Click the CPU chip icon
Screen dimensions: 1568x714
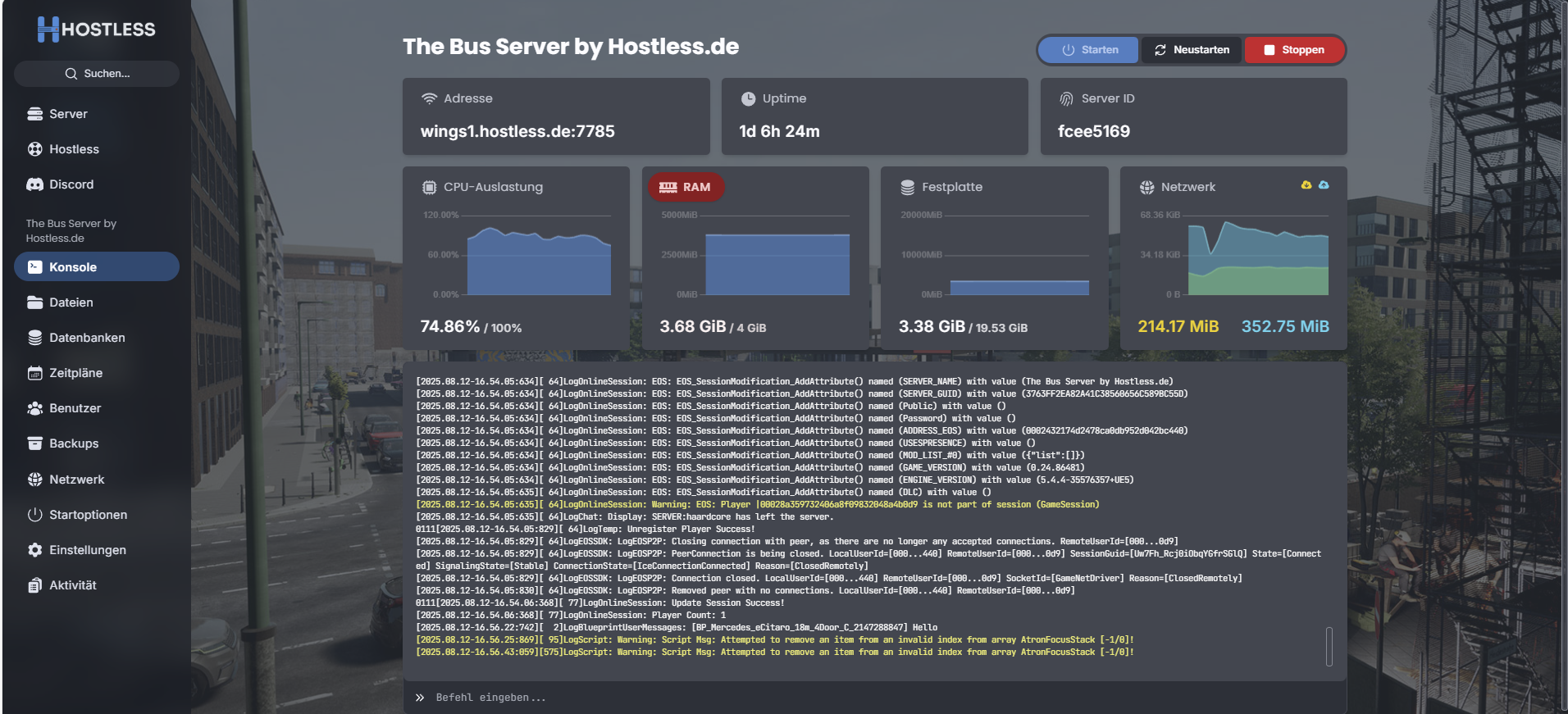coord(429,187)
